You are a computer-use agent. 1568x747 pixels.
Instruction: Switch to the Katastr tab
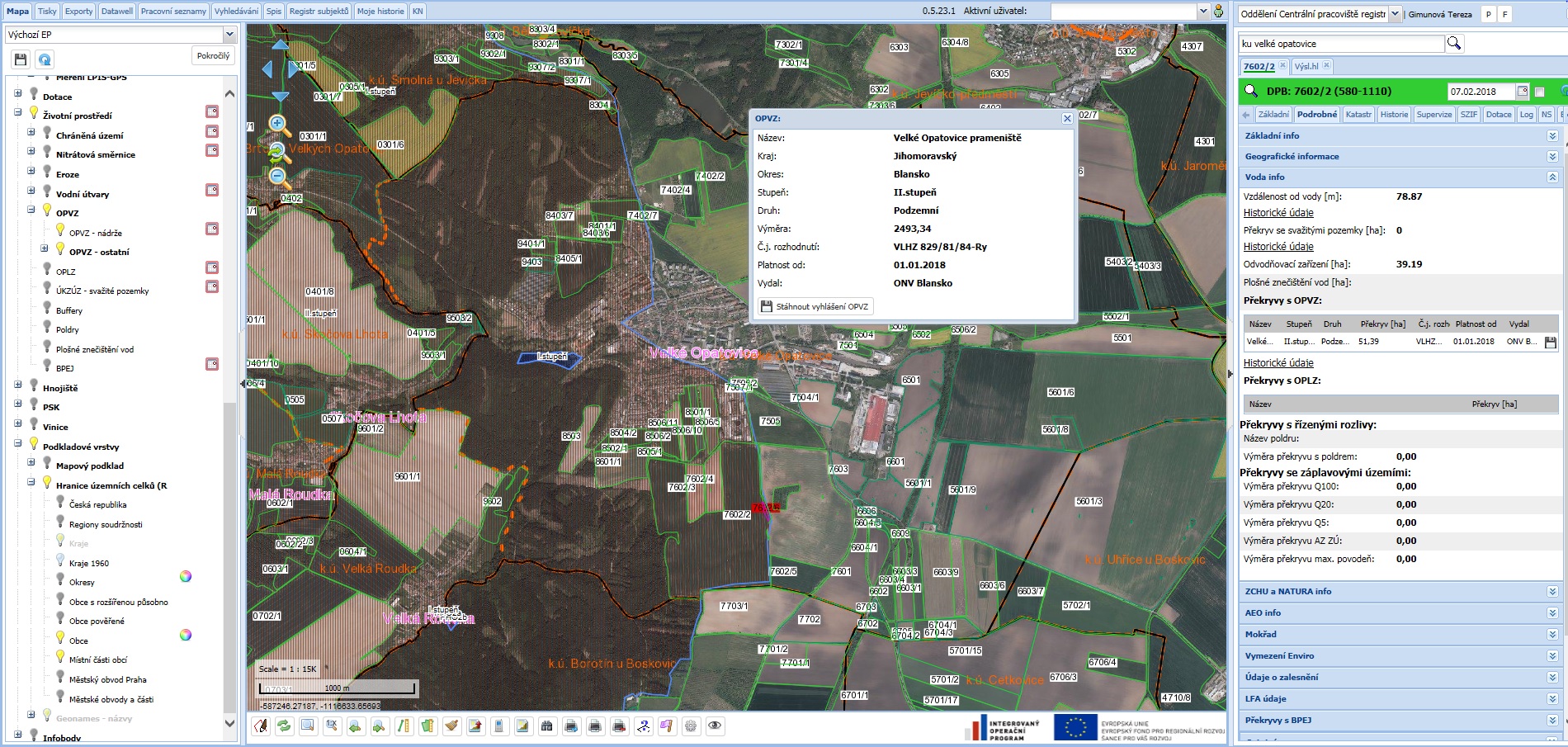pyautogui.click(x=1358, y=115)
